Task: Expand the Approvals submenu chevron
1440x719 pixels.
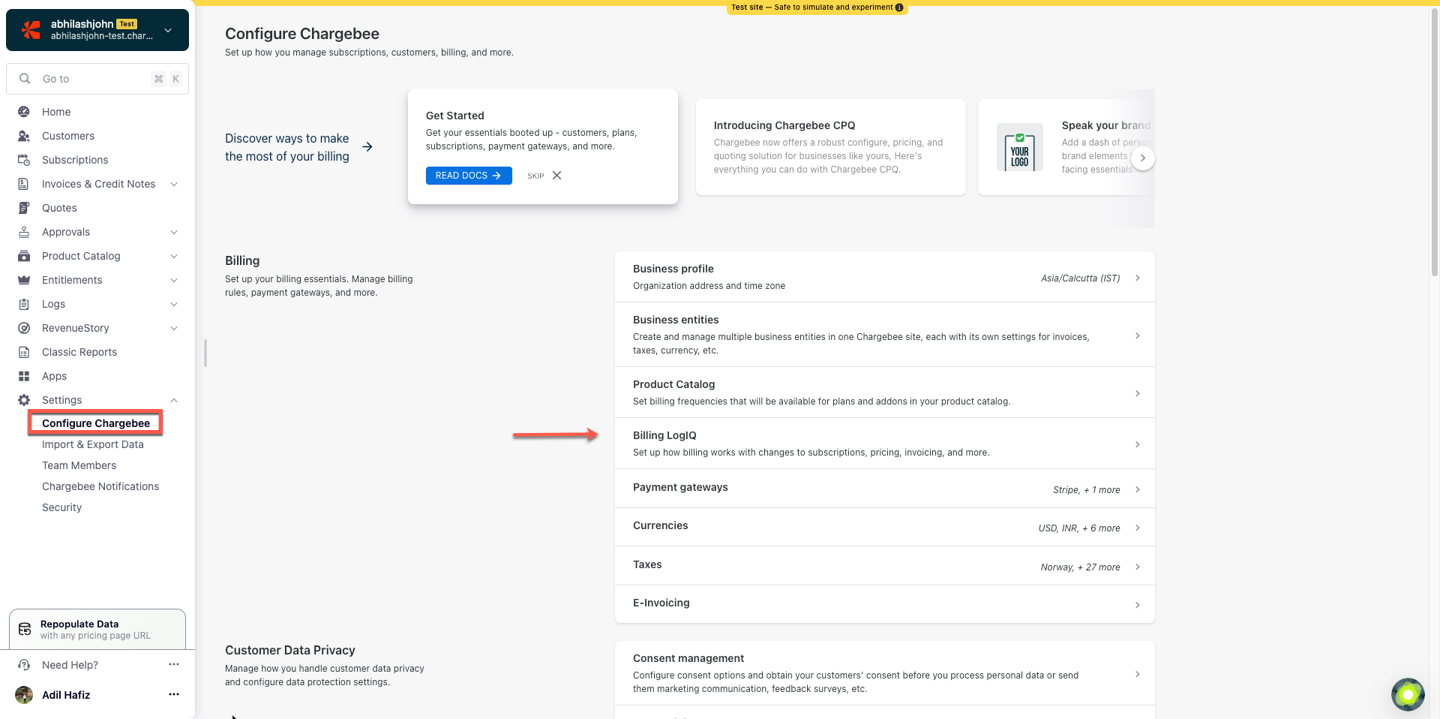Action: tap(174, 232)
